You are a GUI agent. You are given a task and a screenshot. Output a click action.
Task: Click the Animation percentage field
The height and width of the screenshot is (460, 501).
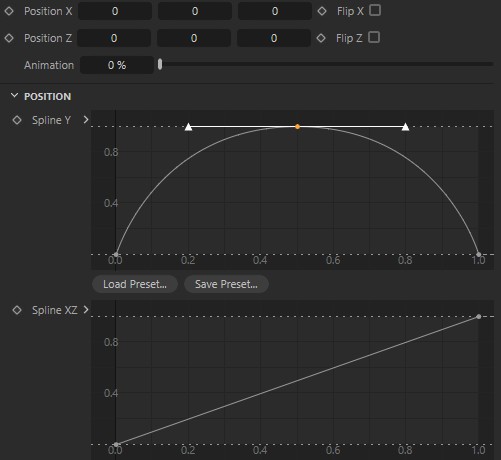[117, 65]
